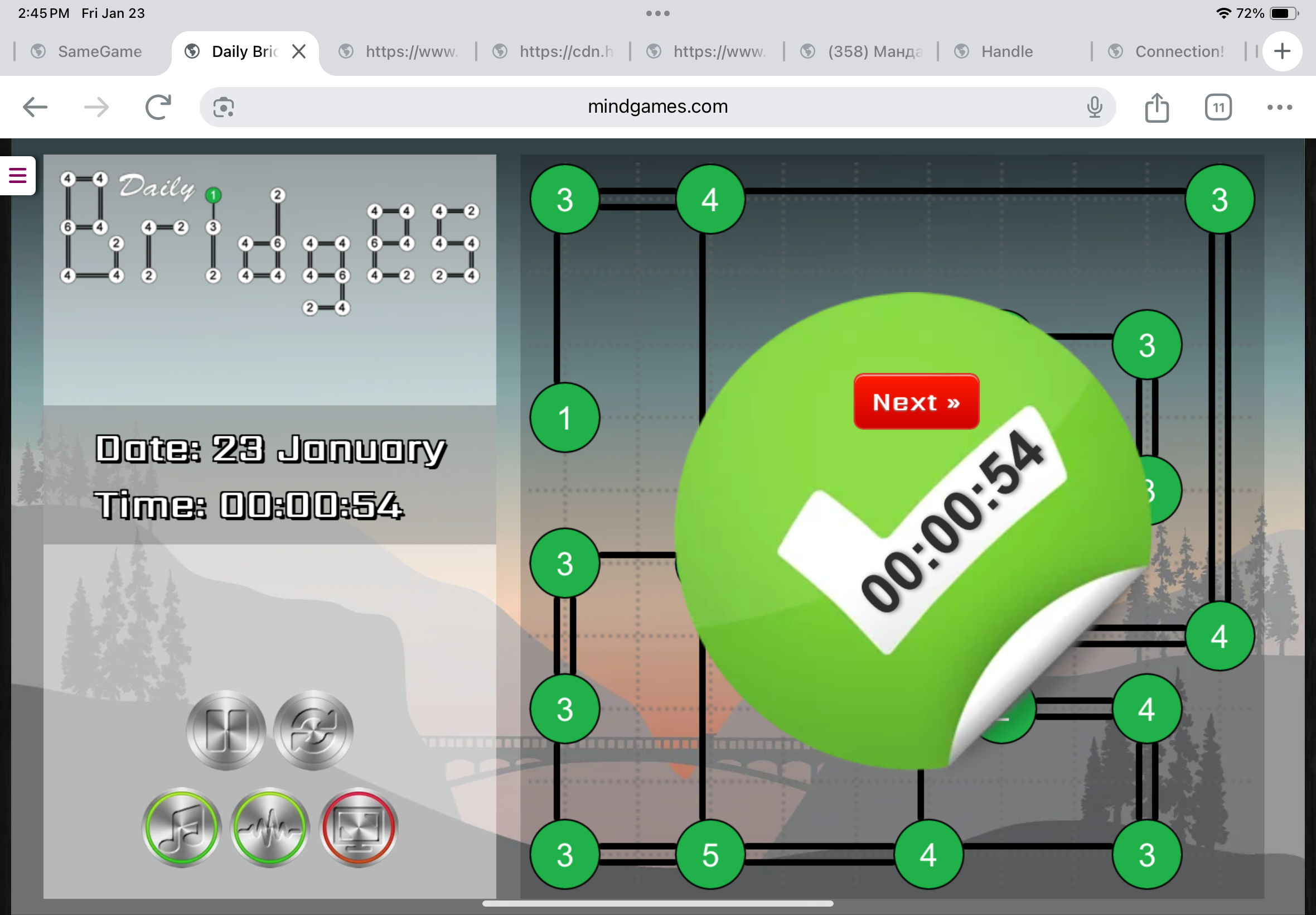Viewport: 1316px width, 915px height.
Task: Show the tab overview with 11 tabs
Action: (x=1218, y=107)
